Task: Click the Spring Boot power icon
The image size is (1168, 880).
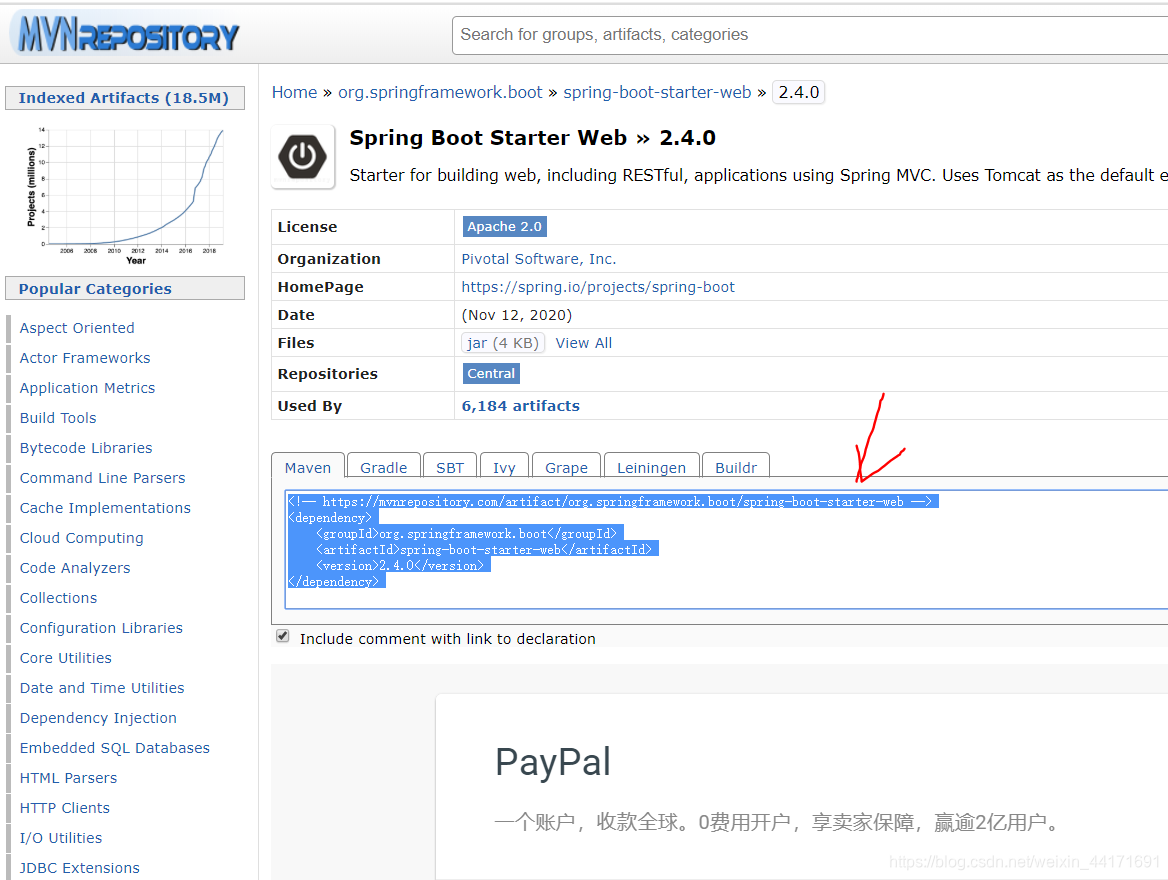Action: [302, 156]
